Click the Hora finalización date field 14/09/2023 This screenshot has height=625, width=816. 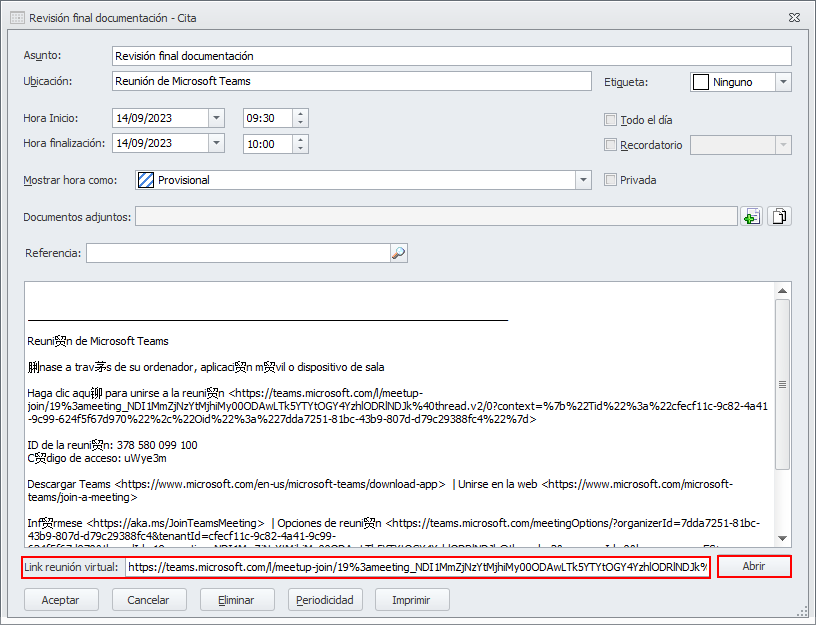(x=161, y=143)
